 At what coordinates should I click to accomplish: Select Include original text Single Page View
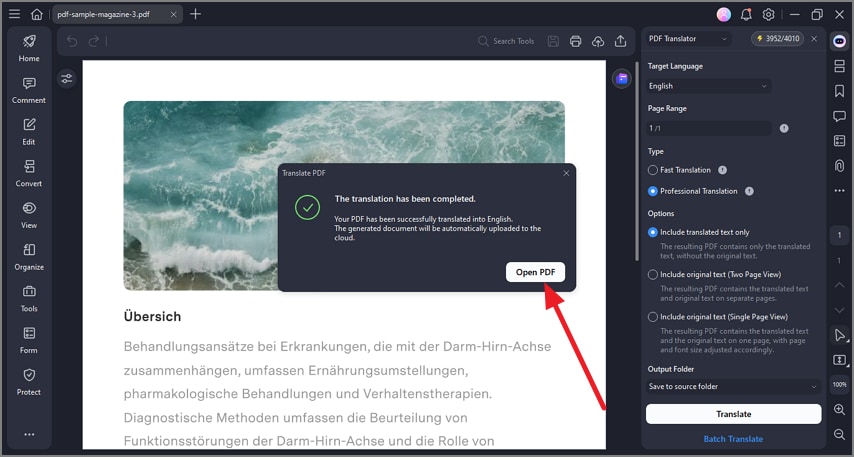pyautogui.click(x=652, y=317)
